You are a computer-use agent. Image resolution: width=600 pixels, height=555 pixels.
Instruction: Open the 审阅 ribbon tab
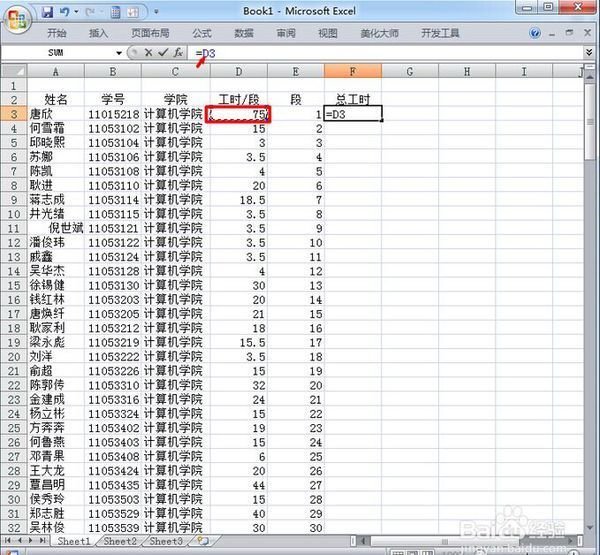286,33
